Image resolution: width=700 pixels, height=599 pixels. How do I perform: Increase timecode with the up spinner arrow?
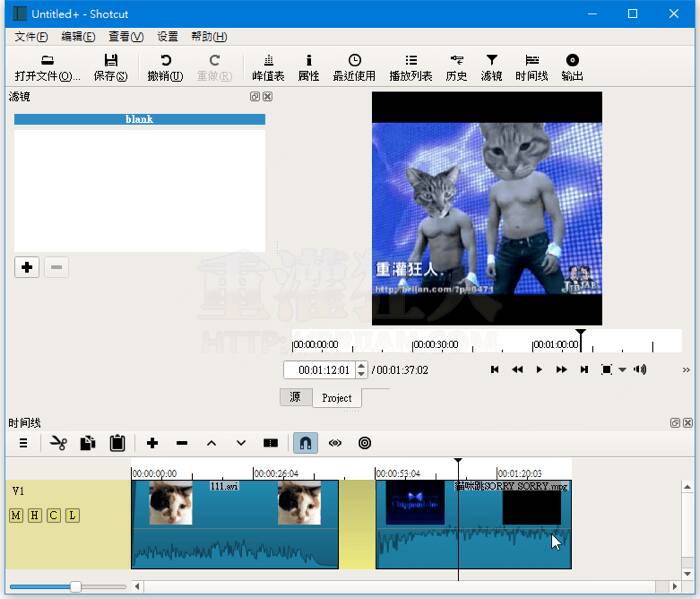coord(361,366)
